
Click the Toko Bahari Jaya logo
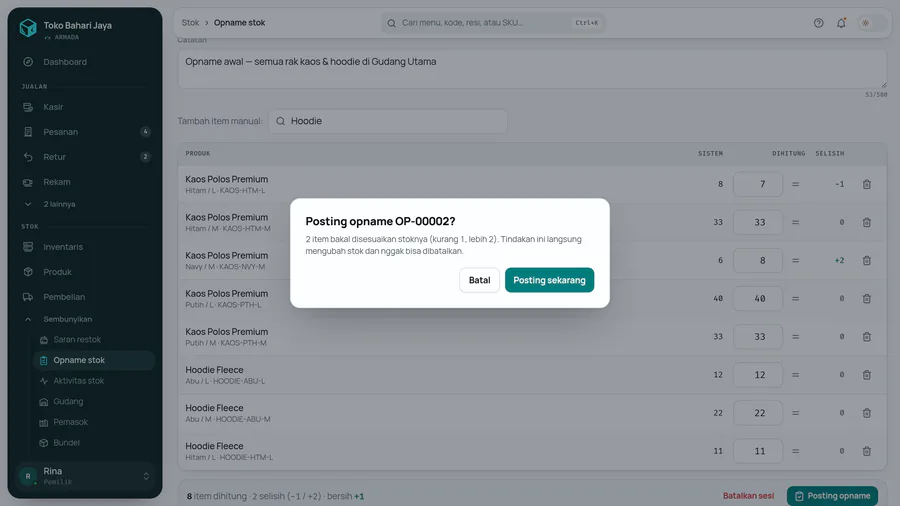[x=28, y=28]
